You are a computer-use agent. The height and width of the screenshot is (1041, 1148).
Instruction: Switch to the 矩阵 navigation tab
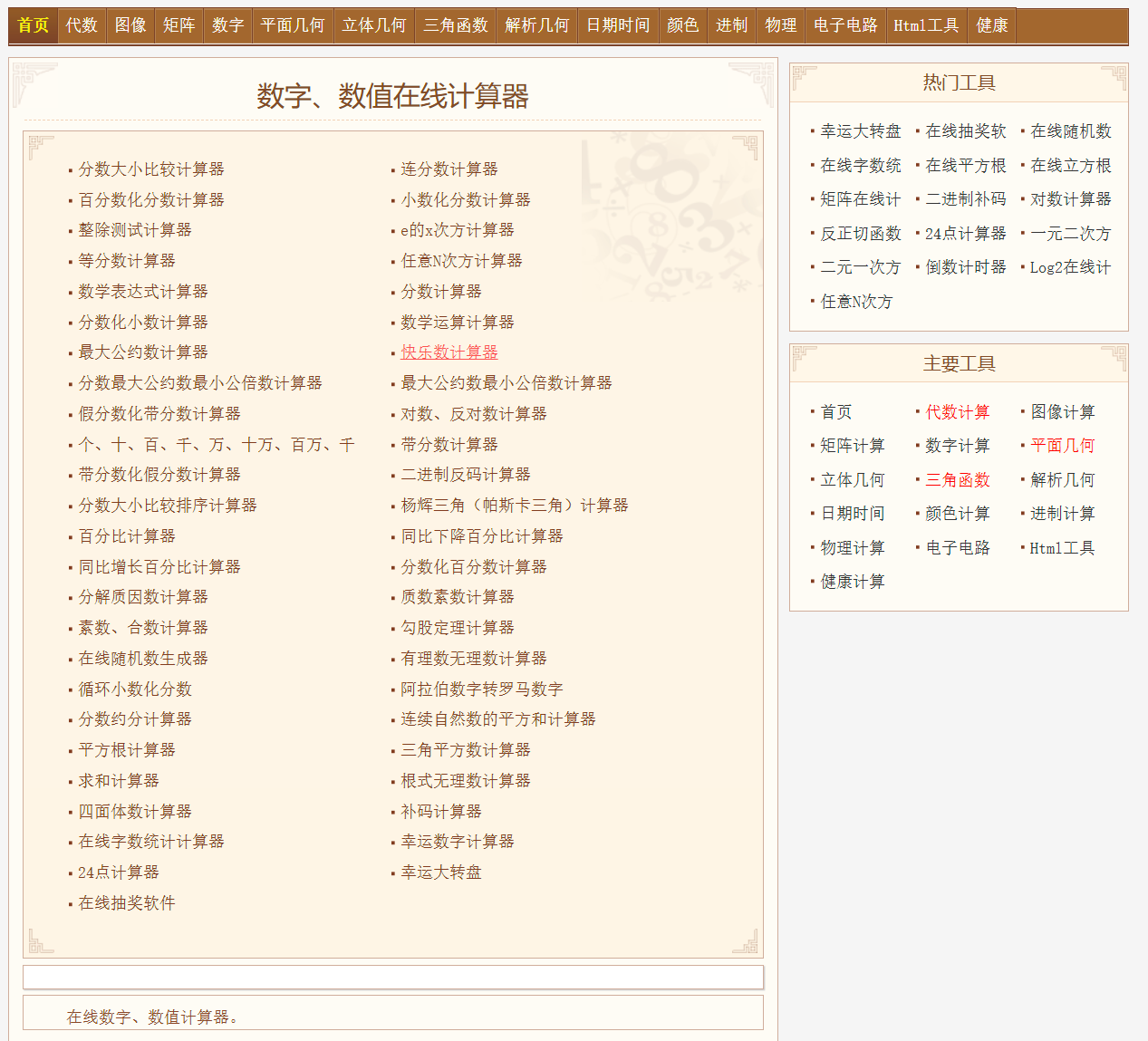[x=178, y=25]
